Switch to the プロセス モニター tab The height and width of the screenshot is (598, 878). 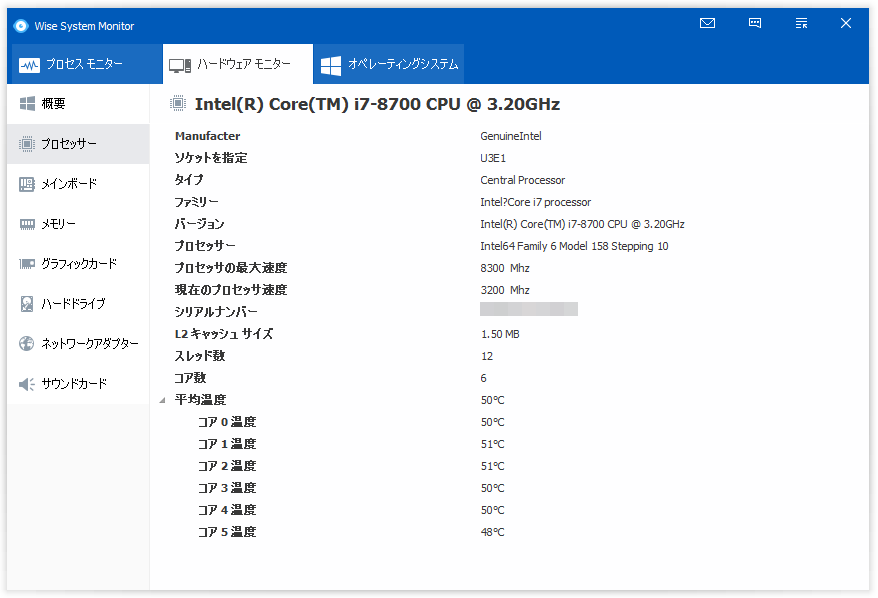(87, 64)
